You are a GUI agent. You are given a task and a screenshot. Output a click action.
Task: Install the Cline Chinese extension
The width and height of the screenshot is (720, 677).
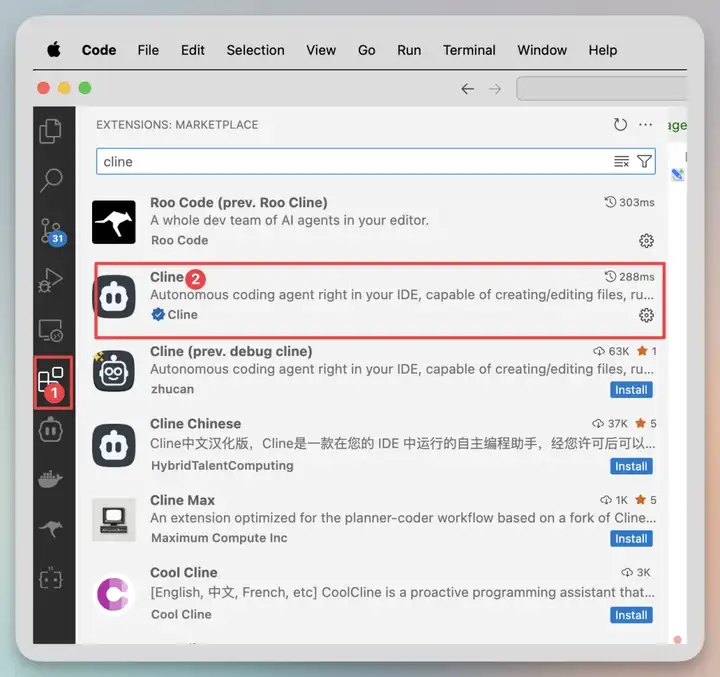631,466
